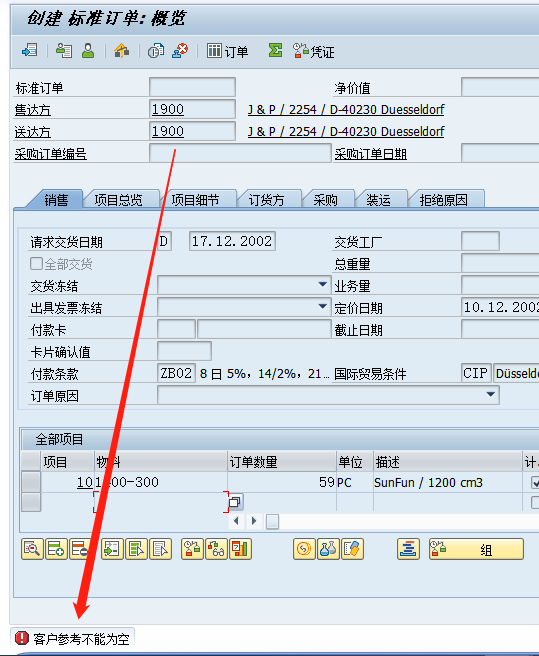Open the 凭证 document flow icon
This screenshot has width=539, height=656.
[313, 51]
